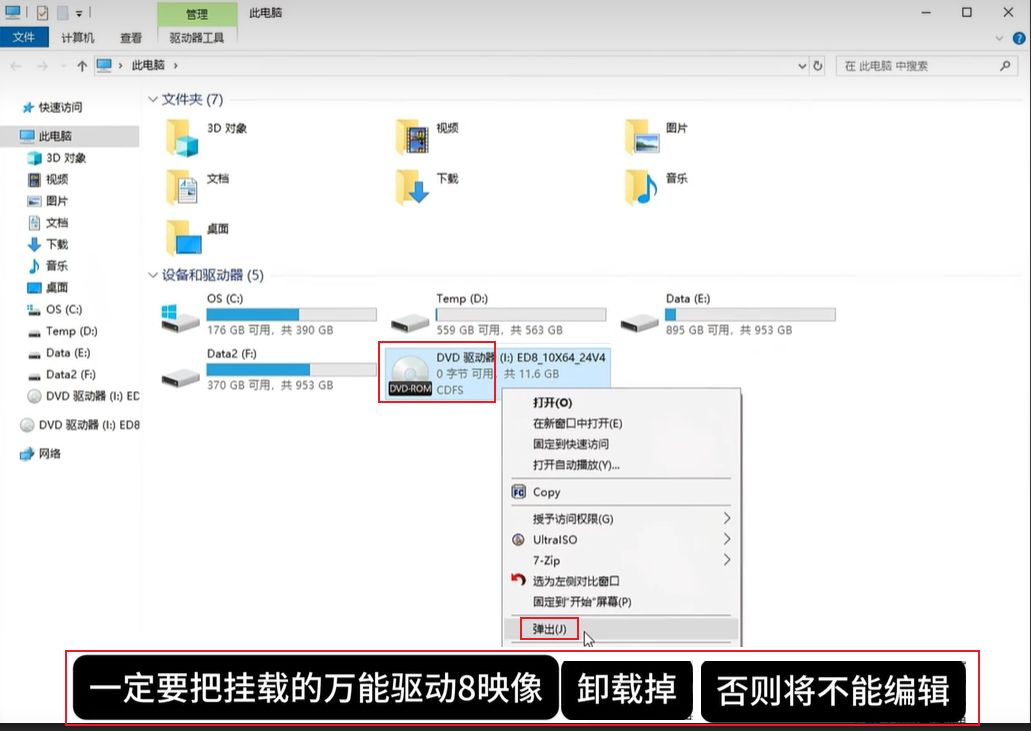The width and height of the screenshot is (1031, 731).
Task: Open the 文件 file menu tab
Action: (23, 38)
